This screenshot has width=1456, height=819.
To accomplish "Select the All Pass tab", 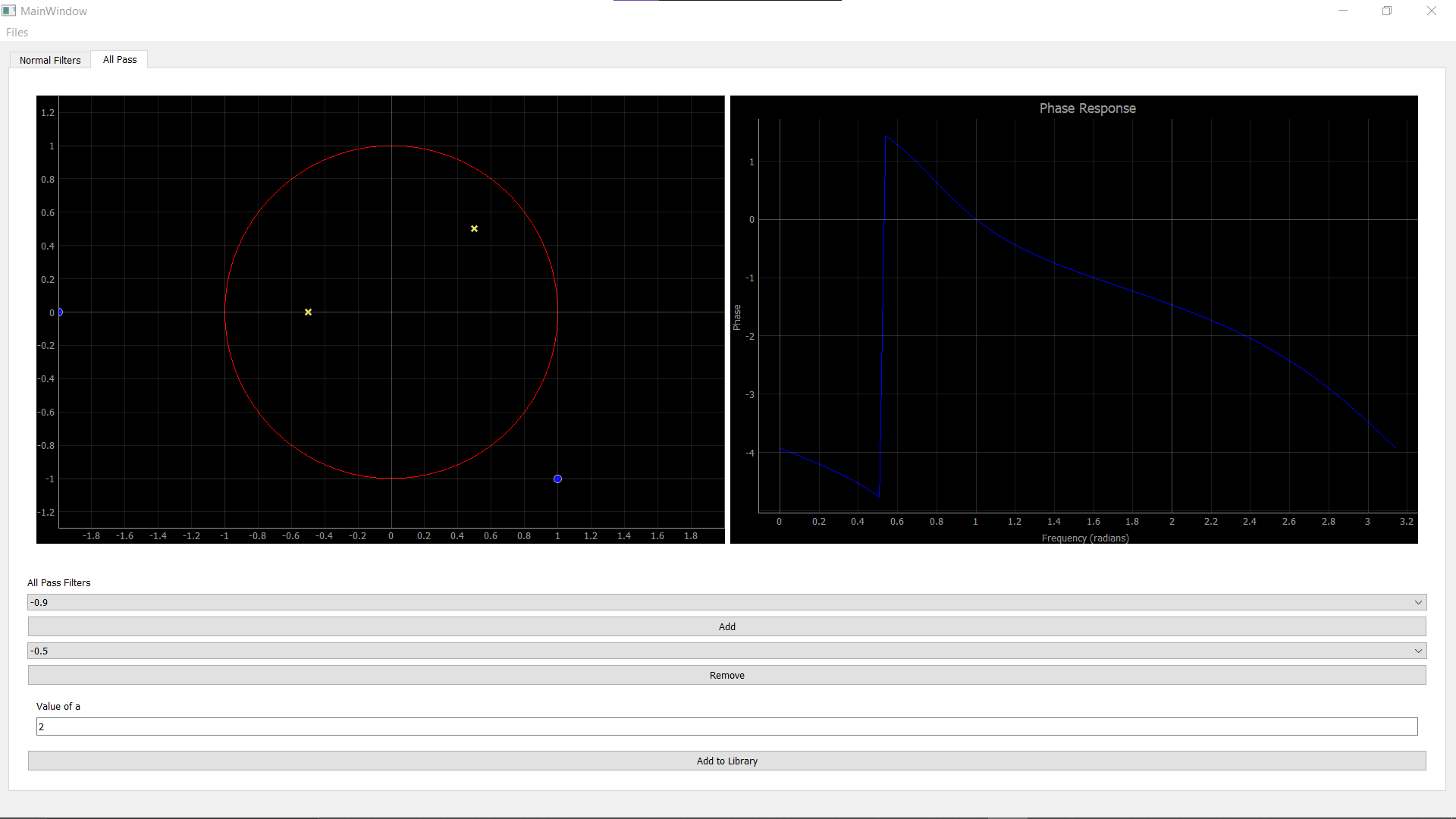I will click(x=120, y=59).
